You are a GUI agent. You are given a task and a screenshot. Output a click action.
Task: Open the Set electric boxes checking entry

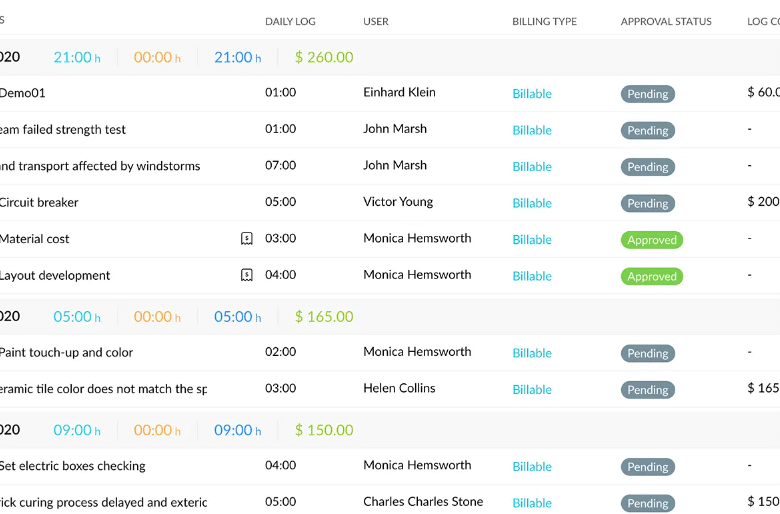click(x=72, y=466)
